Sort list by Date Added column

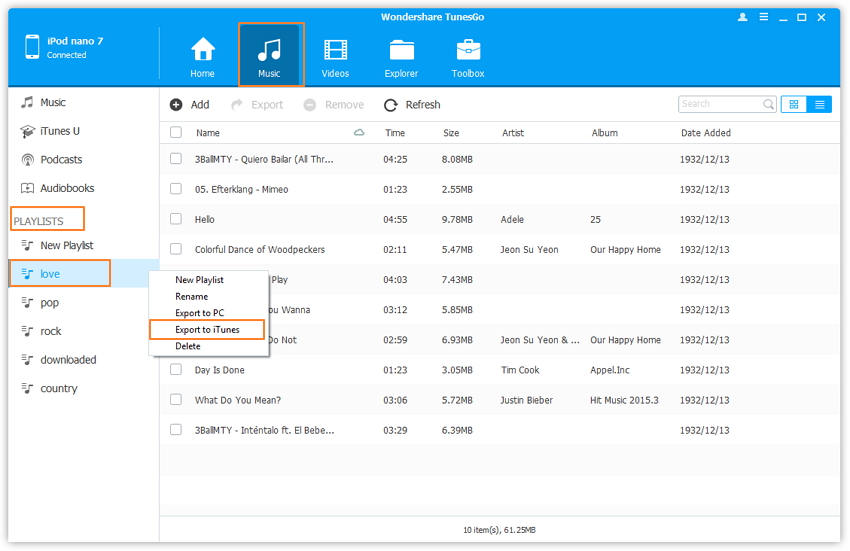tap(706, 133)
